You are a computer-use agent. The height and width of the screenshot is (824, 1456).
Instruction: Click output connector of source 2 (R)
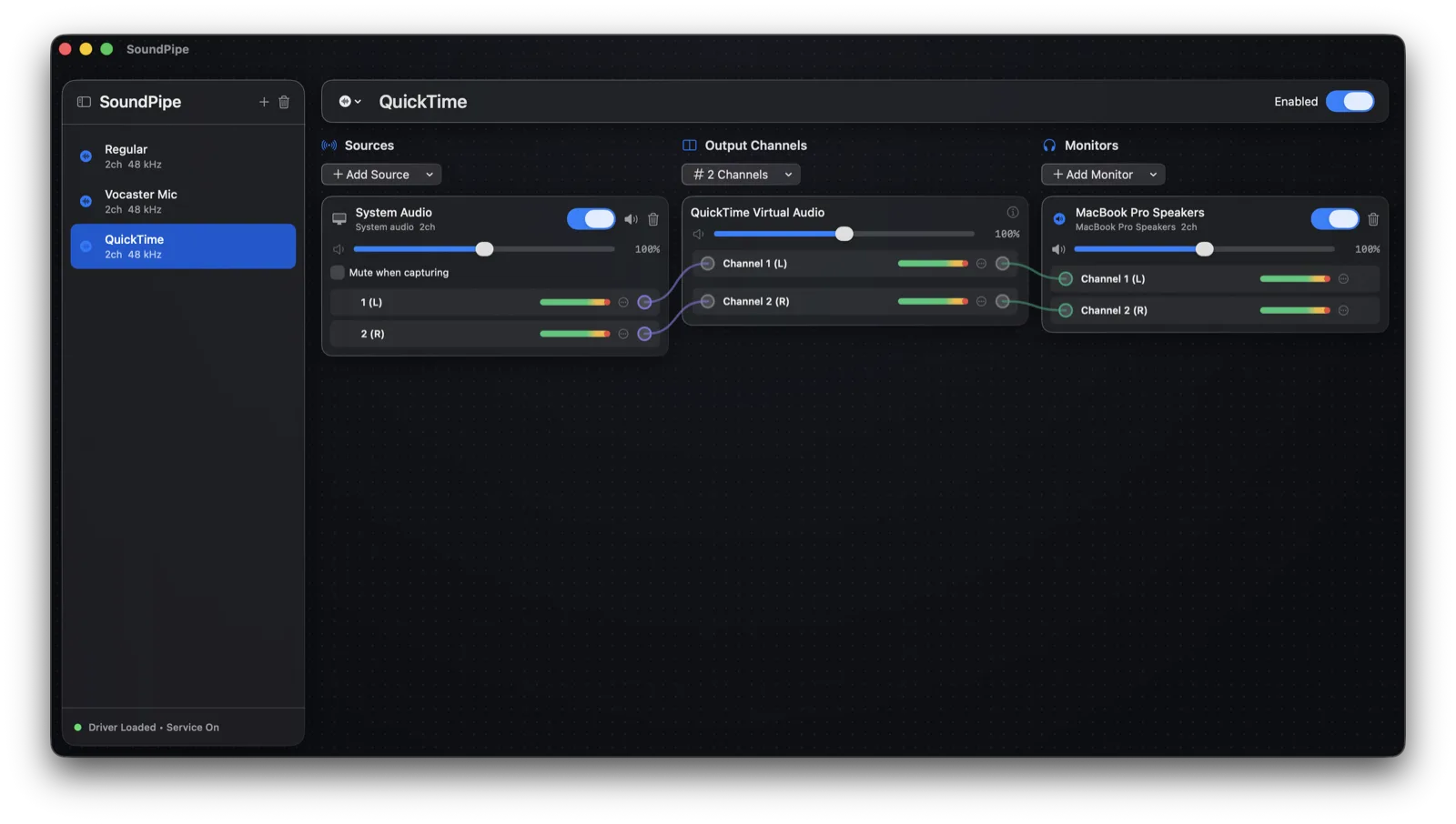point(644,334)
